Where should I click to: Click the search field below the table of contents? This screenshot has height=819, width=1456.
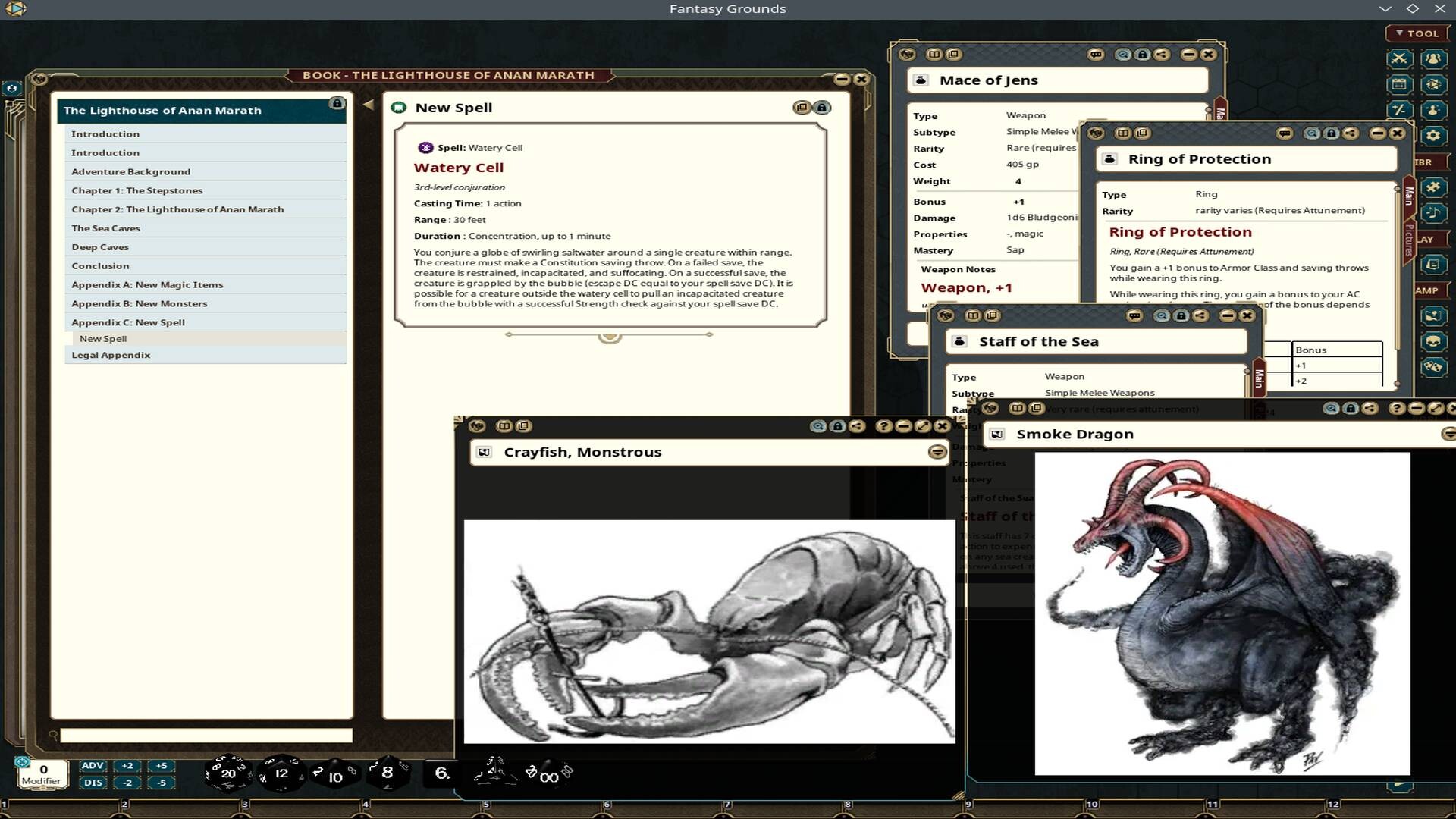(205, 734)
